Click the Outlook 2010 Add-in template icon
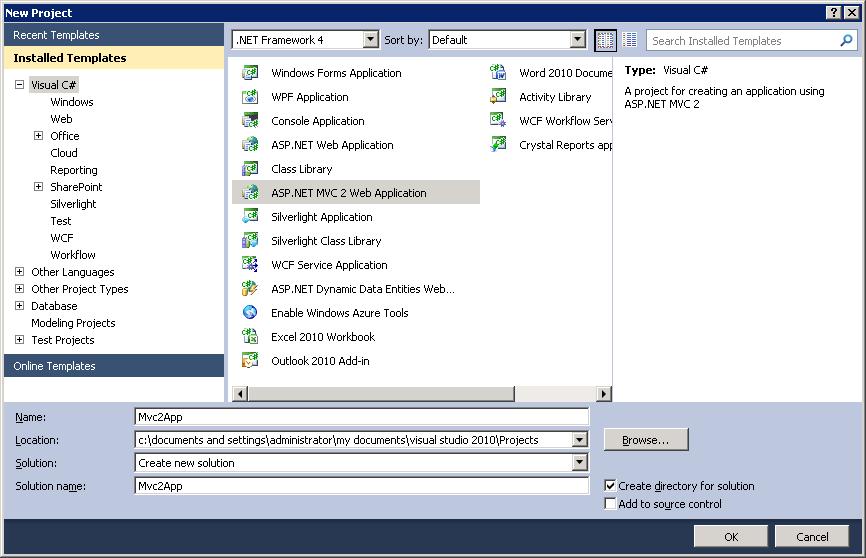This screenshot has width=866, height=558. coord(250,360)
